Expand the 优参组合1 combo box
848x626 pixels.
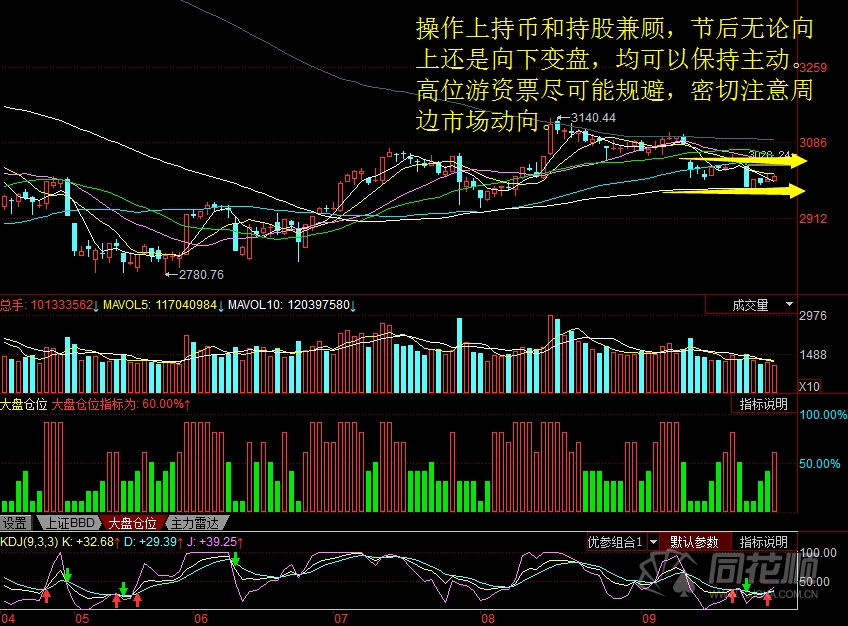[622, 542]
